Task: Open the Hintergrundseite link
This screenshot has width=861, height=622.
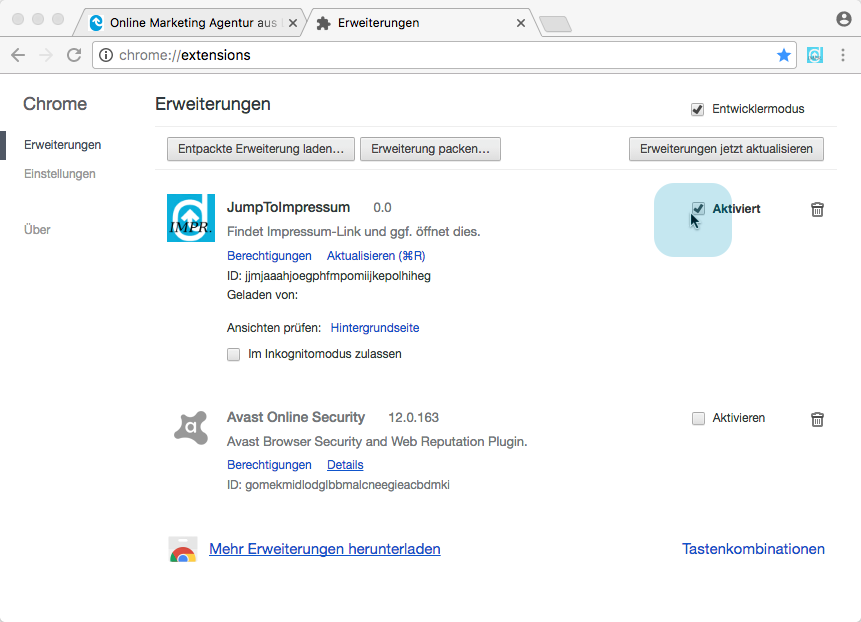Action: click(375, 328)
